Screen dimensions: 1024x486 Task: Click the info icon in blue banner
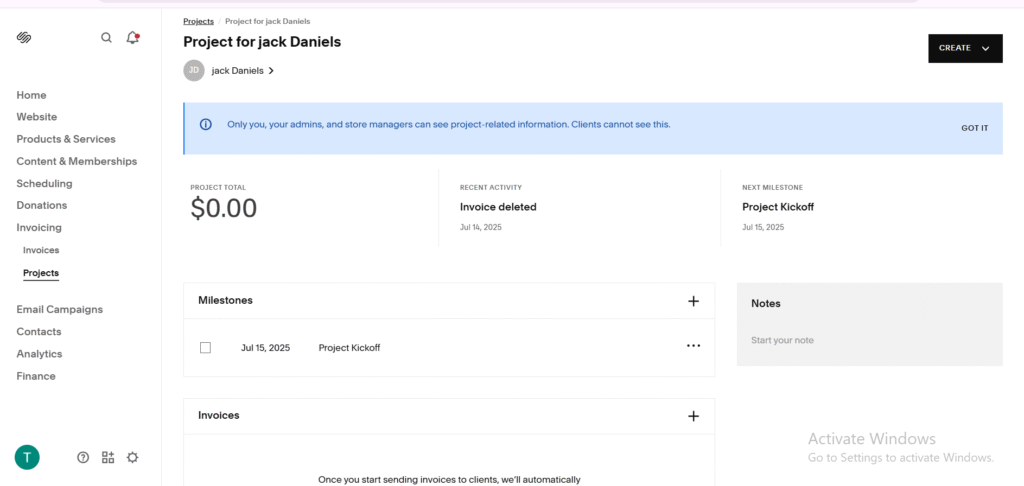coord(206,124)
